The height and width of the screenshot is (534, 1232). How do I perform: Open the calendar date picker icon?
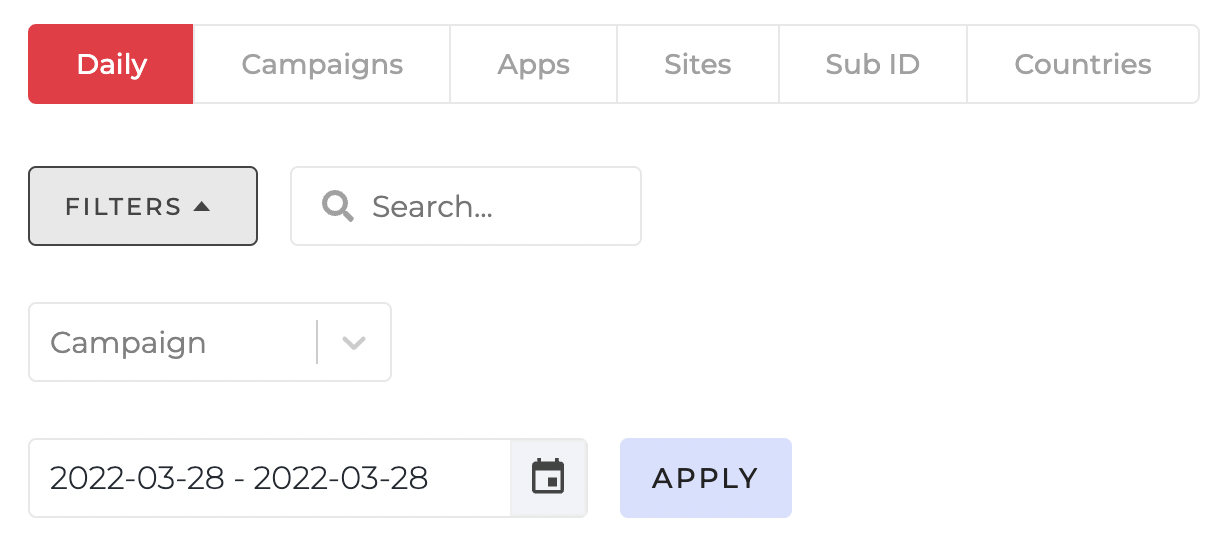(x=548, y=477)
